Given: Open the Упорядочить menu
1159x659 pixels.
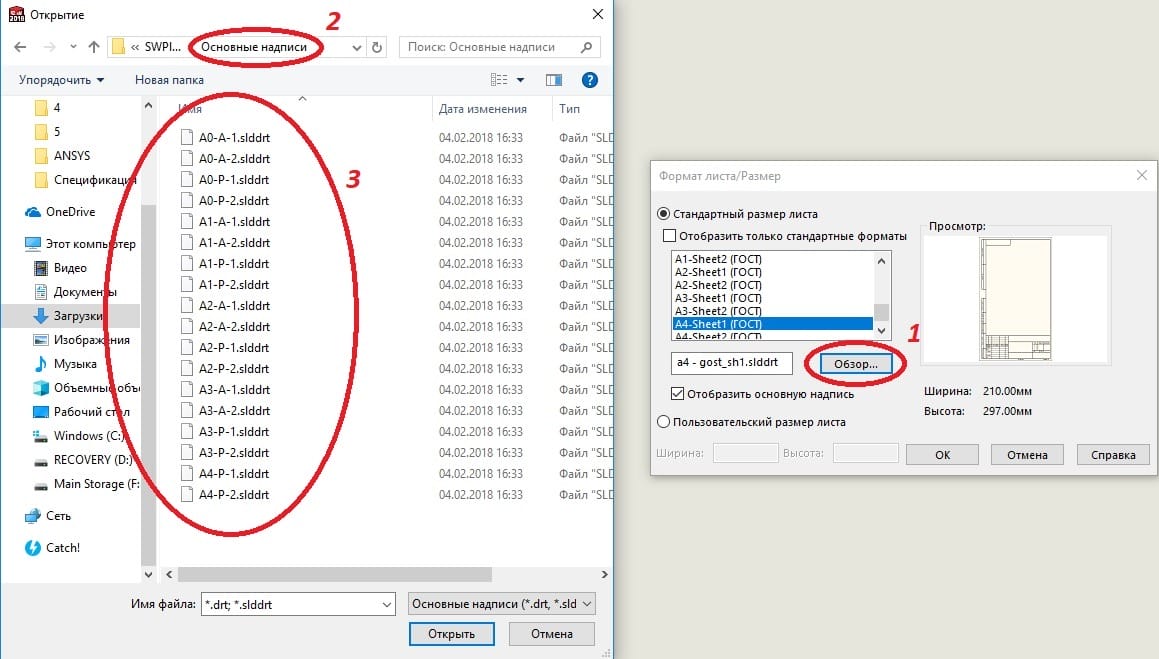Looking at the screenshot, I should (61, 80).
